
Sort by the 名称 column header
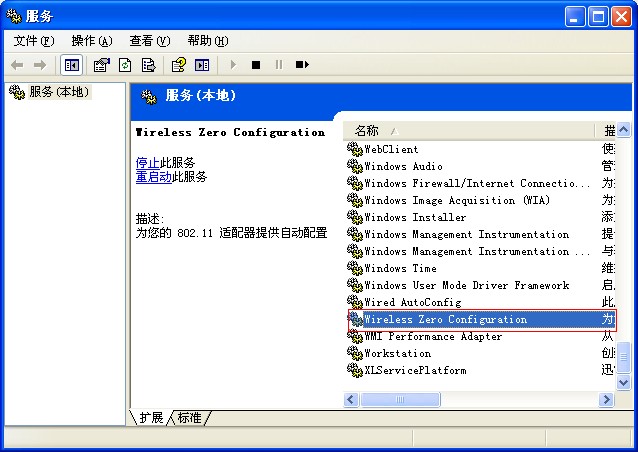point(468,131)
